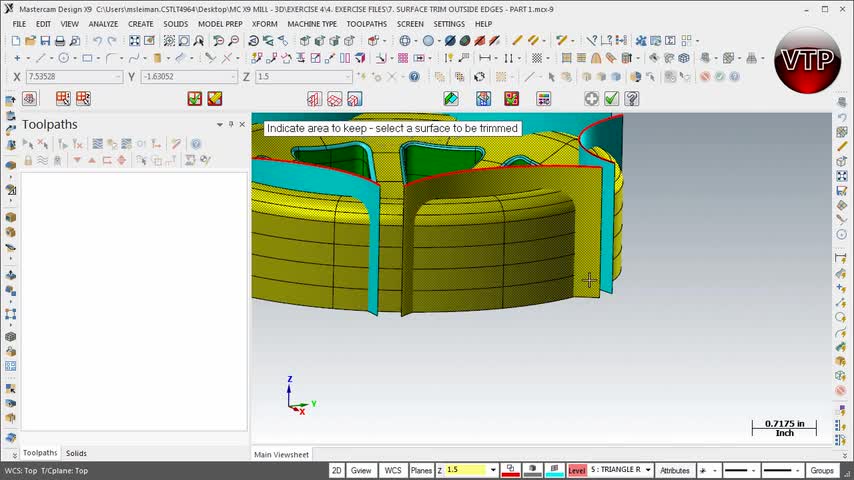The height and width of the screenshot is (480, 854).
Task: Open cyan surface color swatch
Action: (554, 470)
